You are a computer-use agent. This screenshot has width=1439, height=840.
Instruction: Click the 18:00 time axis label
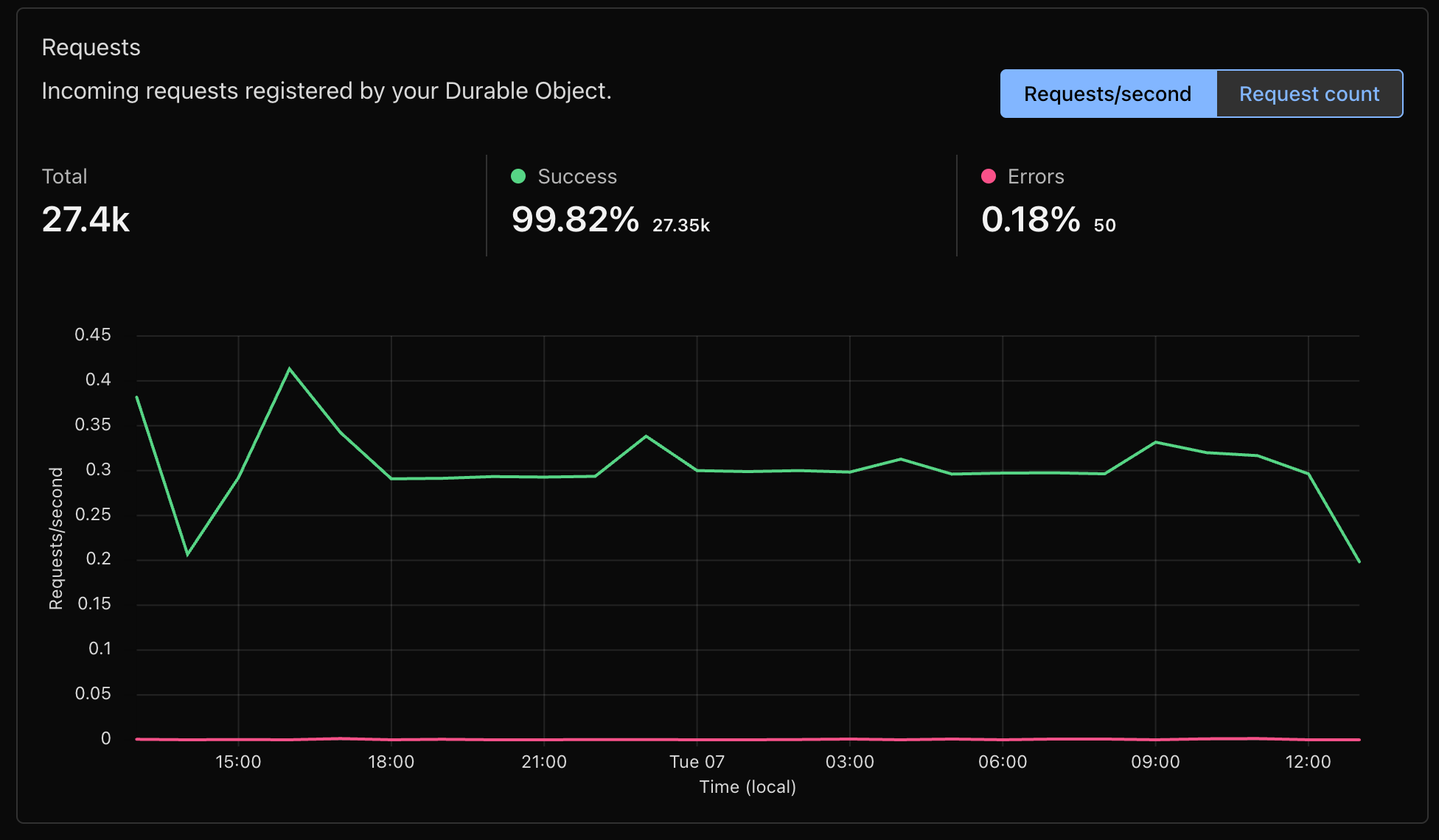coord(391,762)
